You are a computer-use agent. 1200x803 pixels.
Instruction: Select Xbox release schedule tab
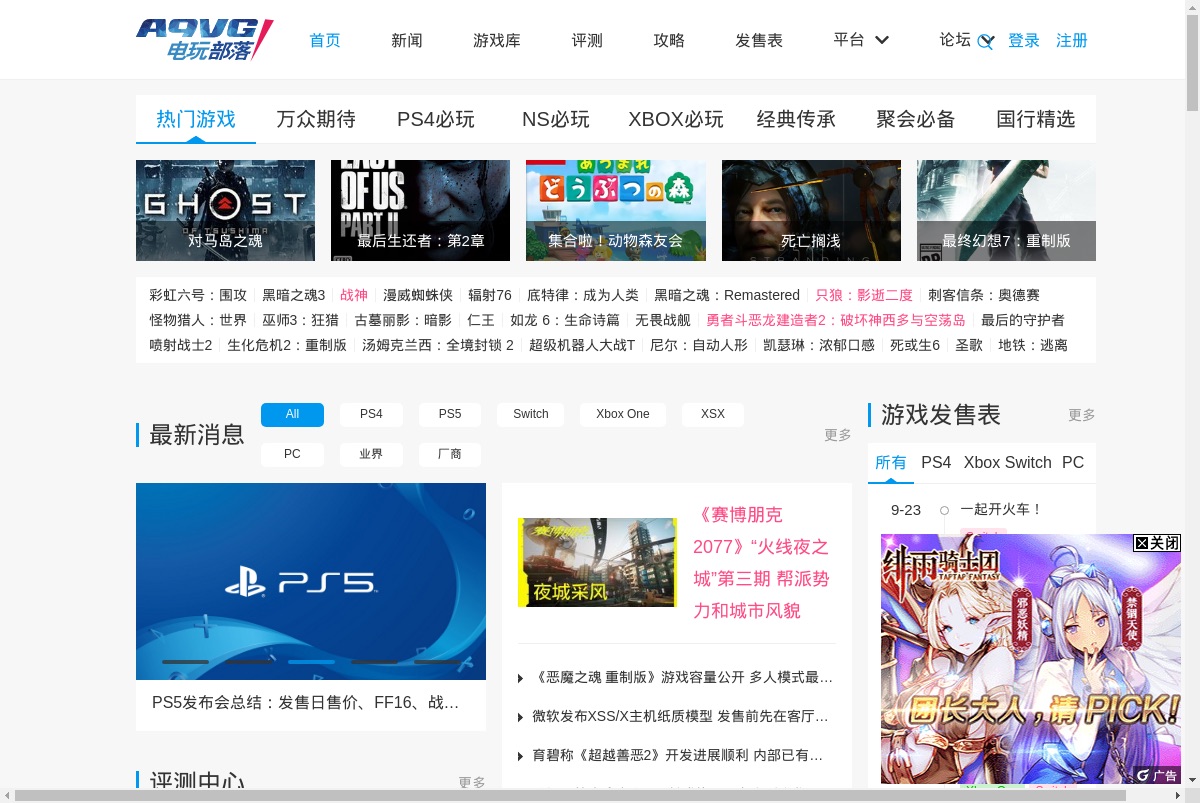pos(982,462)
